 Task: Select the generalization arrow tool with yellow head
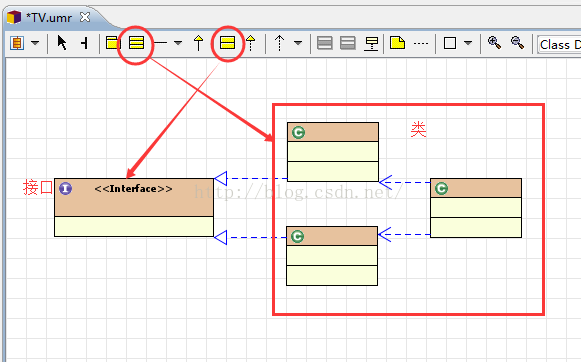point(199,43)
